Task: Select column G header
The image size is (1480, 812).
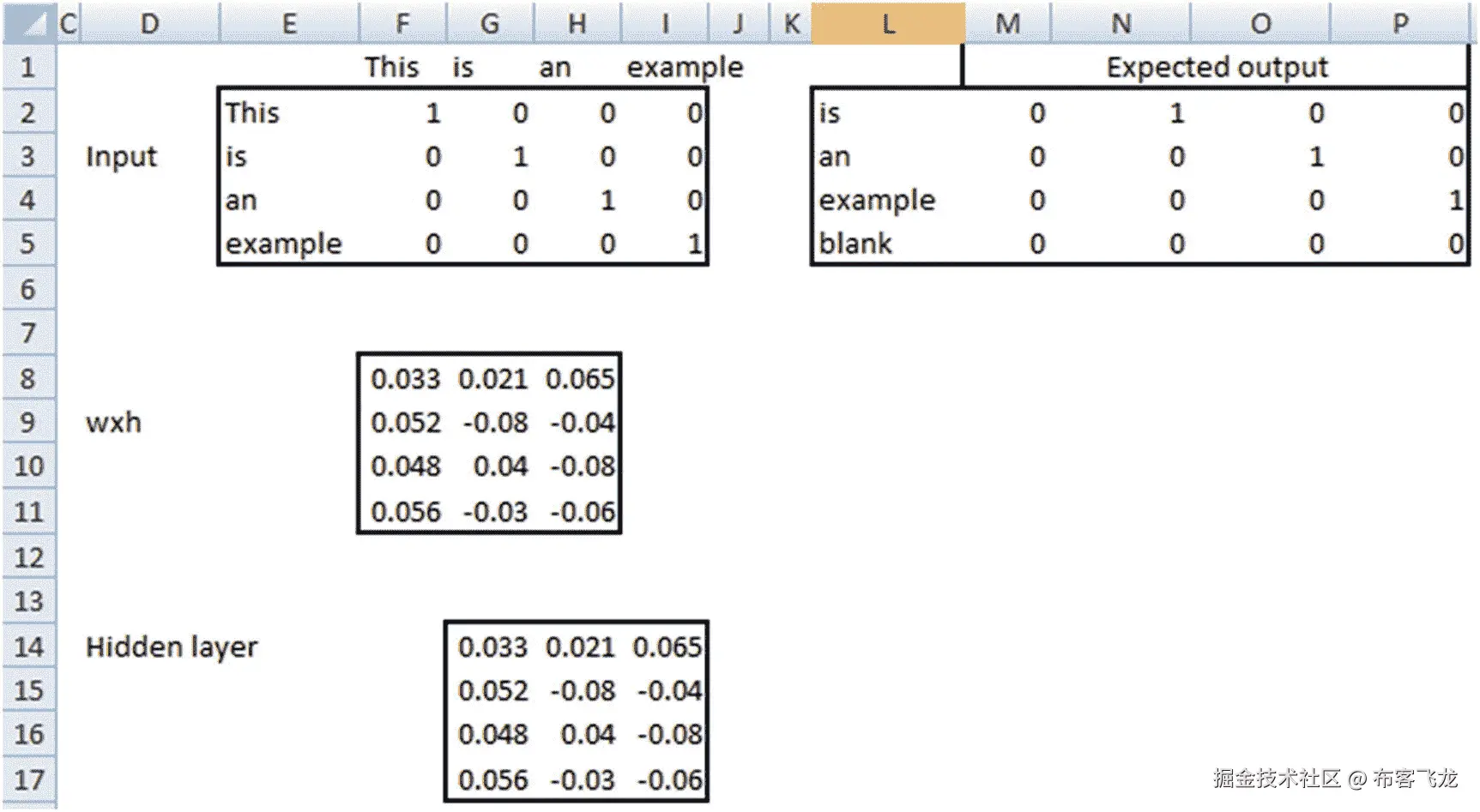Action: pyautogui.click(x=489, y=23)
